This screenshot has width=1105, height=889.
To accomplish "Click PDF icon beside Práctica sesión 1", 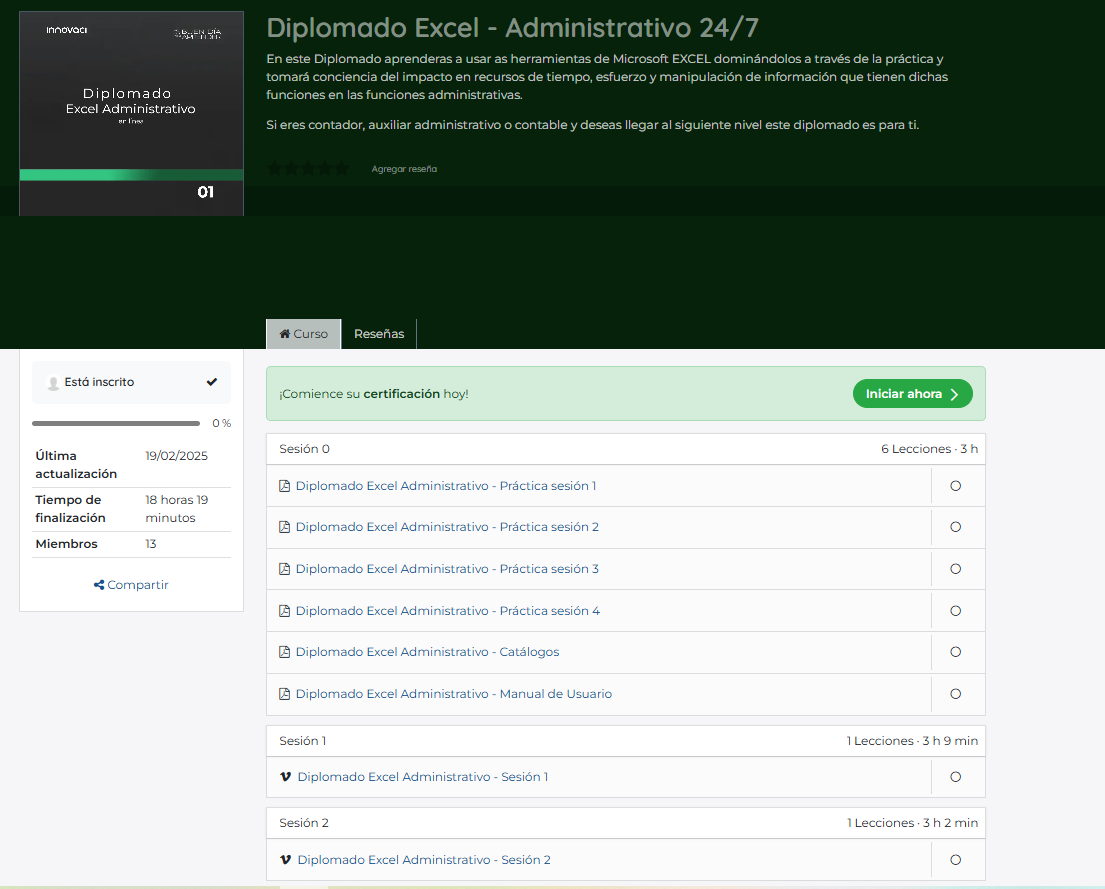I will [x=285, y=486].
